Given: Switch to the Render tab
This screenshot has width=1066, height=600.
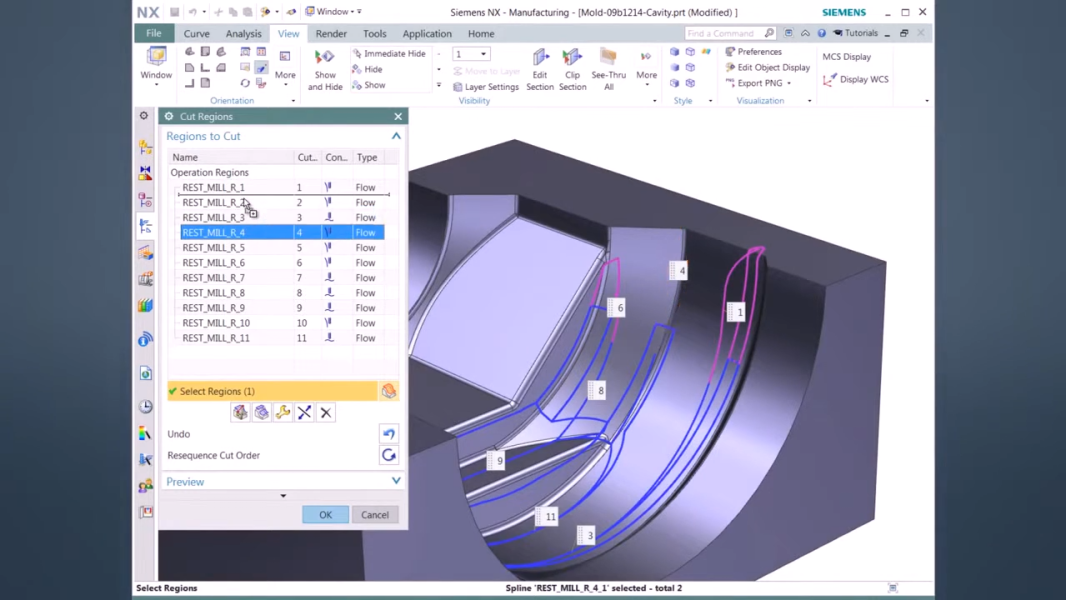Looking at the screenshot, I should [331, 33].
